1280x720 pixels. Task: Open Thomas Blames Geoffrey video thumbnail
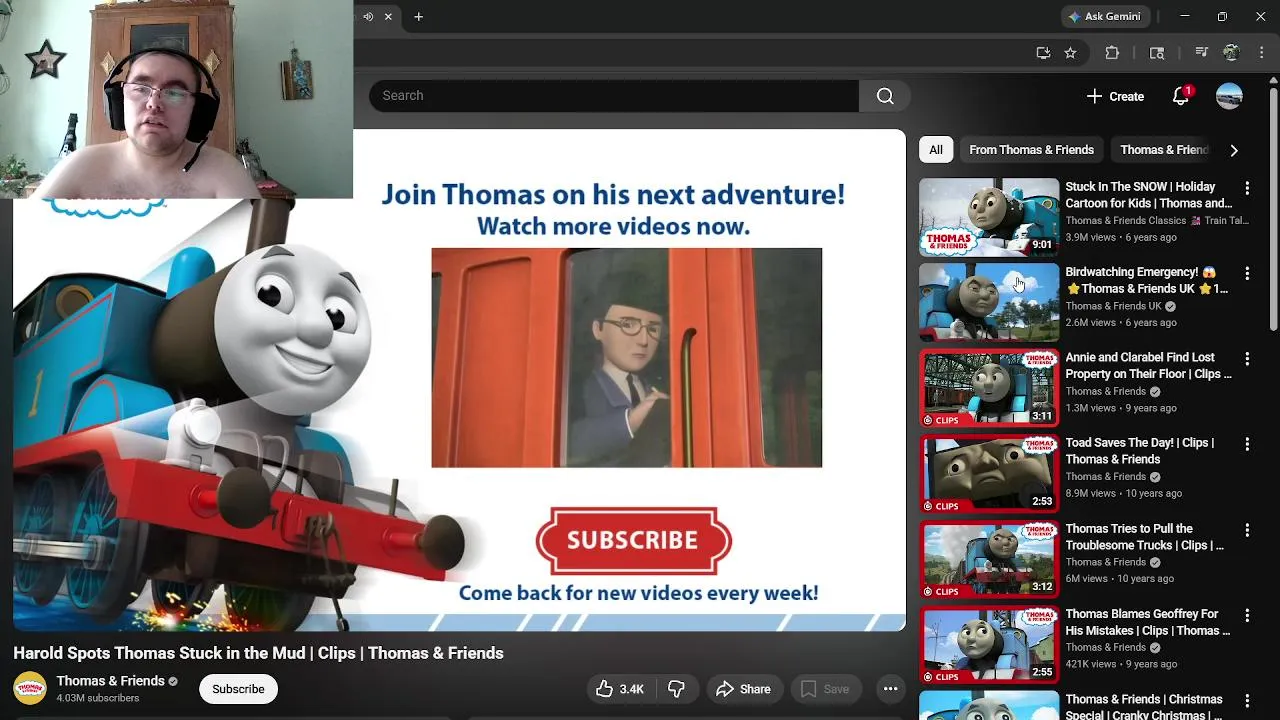[989, 644]
